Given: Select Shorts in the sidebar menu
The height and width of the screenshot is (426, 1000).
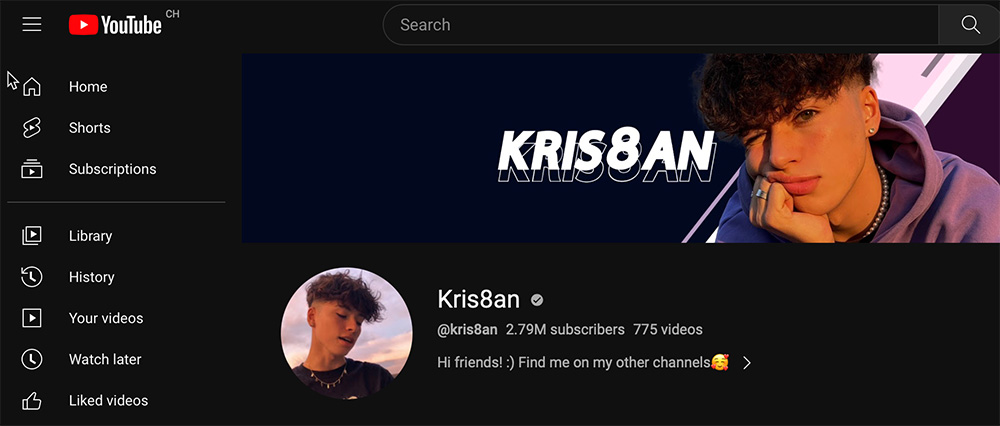Looking at the screenshot, I should click(116, 128).
